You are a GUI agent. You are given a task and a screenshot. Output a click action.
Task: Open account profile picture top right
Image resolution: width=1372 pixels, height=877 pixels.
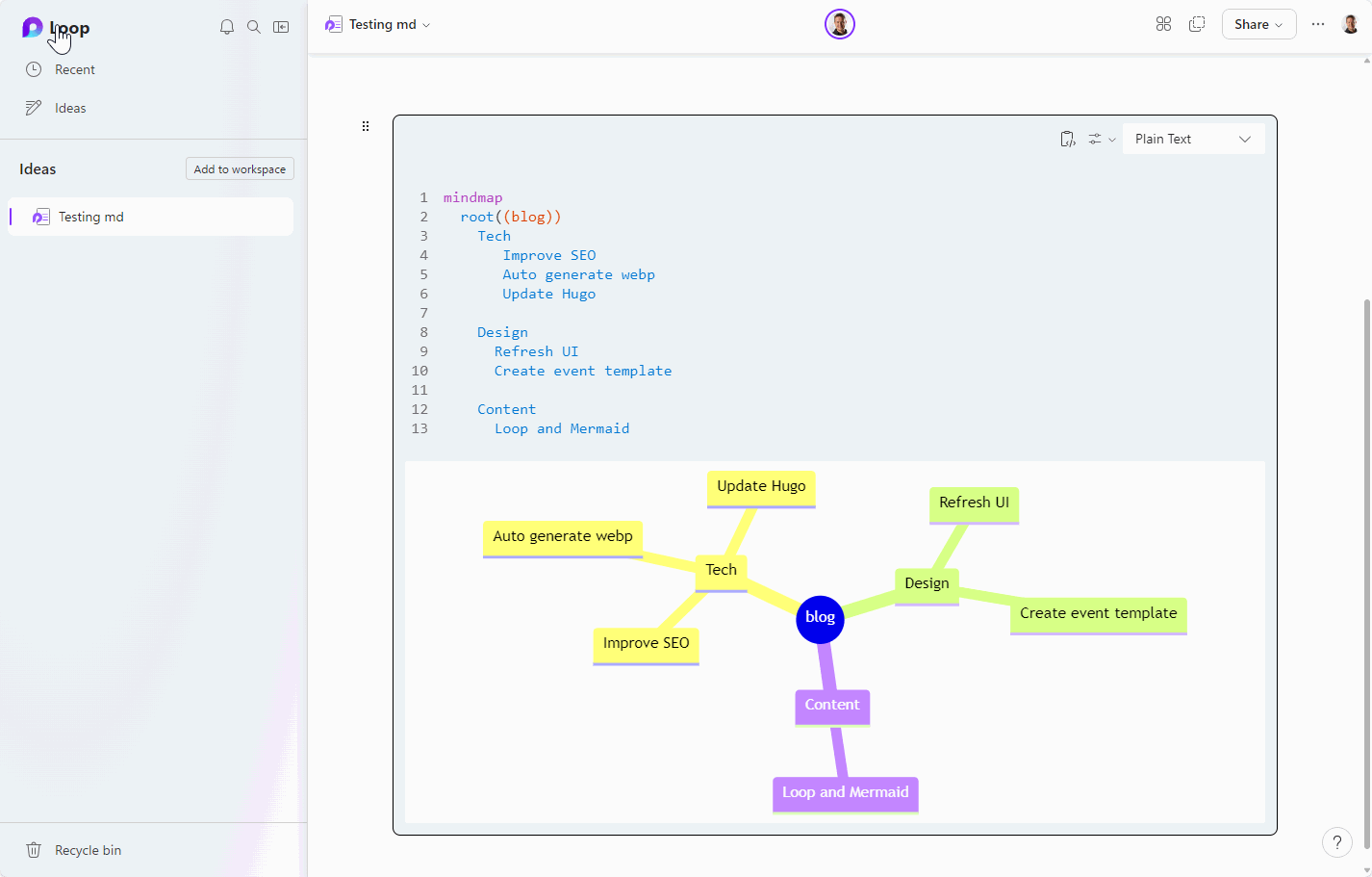1350,24
